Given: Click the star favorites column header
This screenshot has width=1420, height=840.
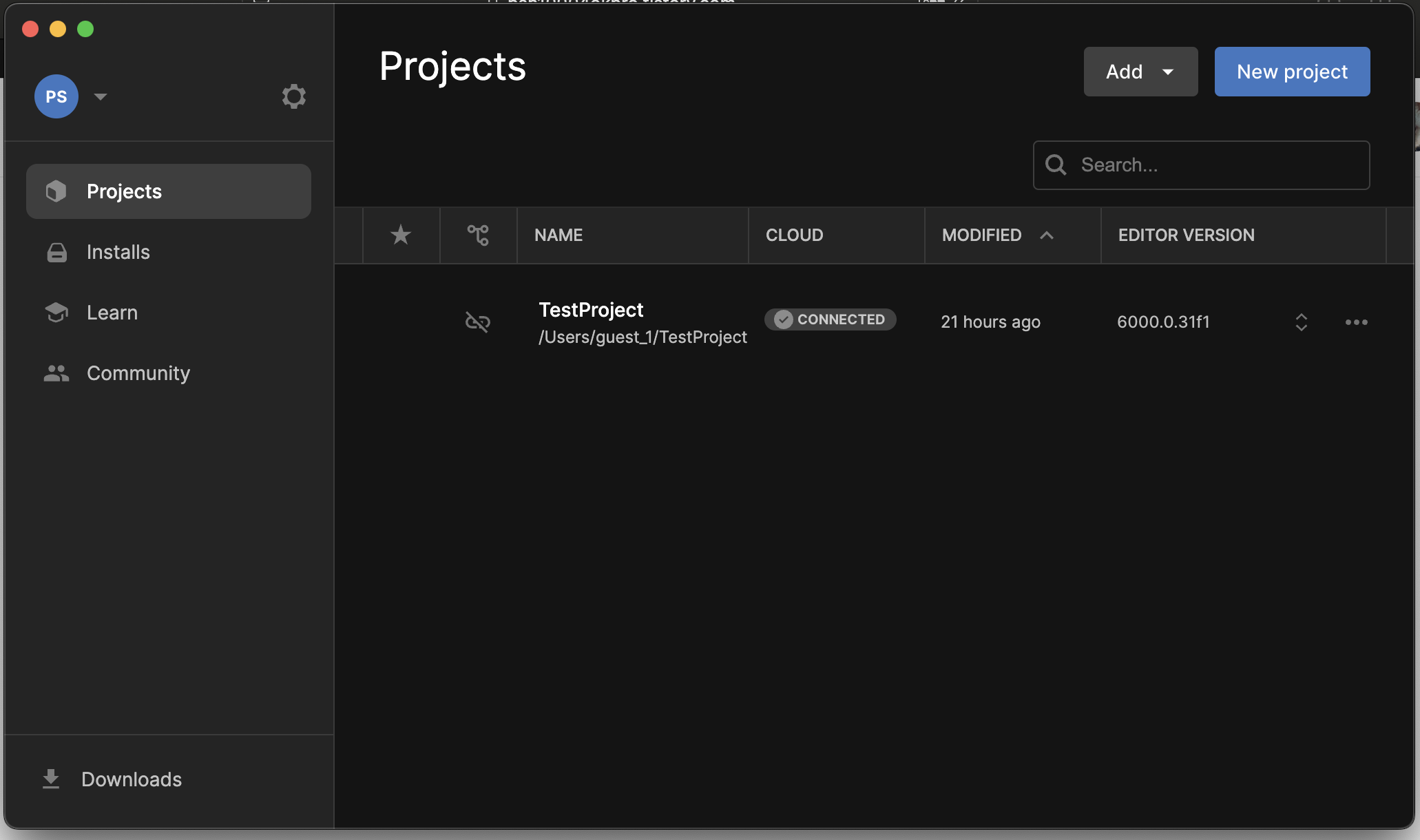Looking at the screenshot, I should click(x=401, y=235).
